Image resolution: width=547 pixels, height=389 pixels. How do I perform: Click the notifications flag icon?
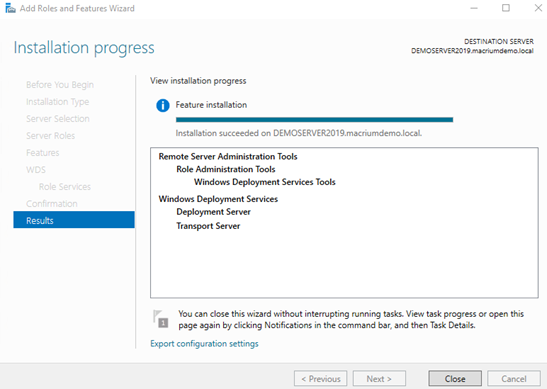(160, 319)
